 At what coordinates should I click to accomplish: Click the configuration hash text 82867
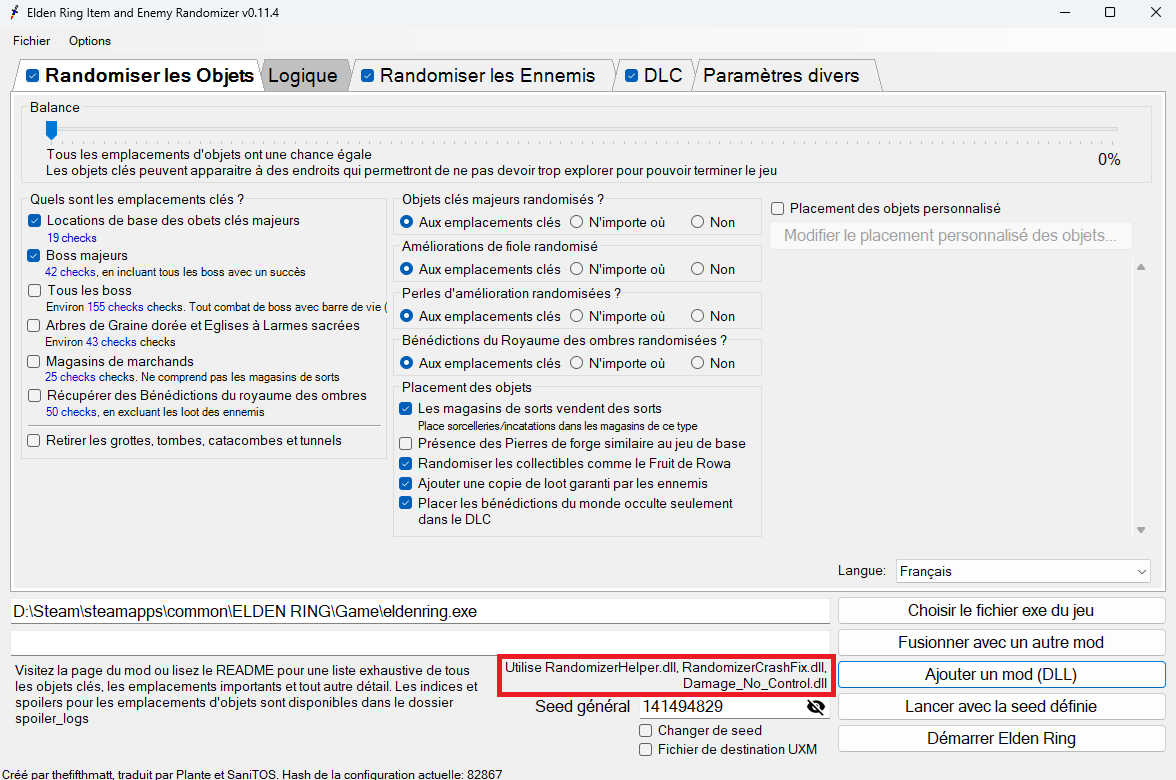[x=484, y=774]
